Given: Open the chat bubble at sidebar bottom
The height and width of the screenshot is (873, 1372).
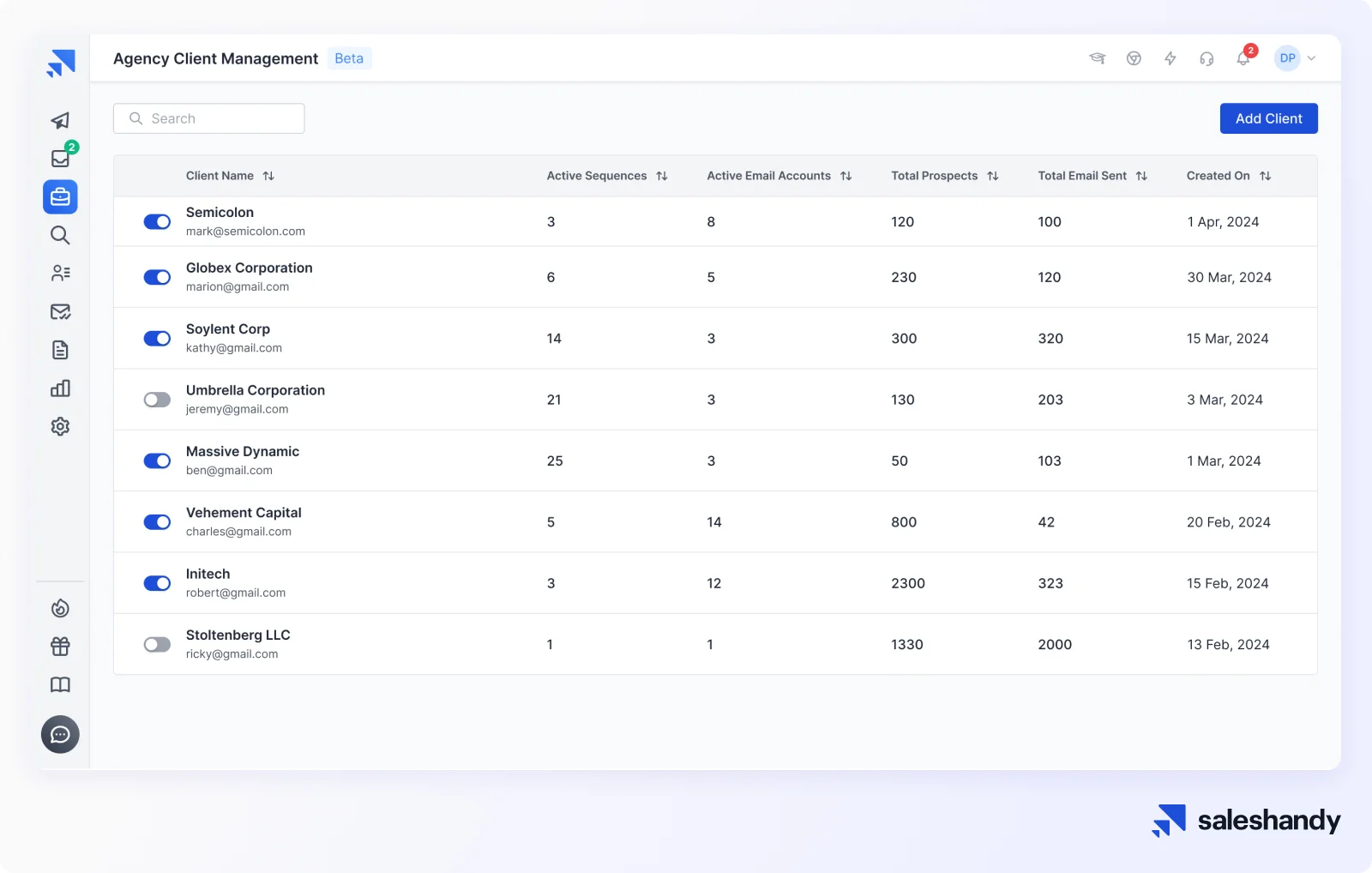Looking at the screenshot, I should point(60,734).
